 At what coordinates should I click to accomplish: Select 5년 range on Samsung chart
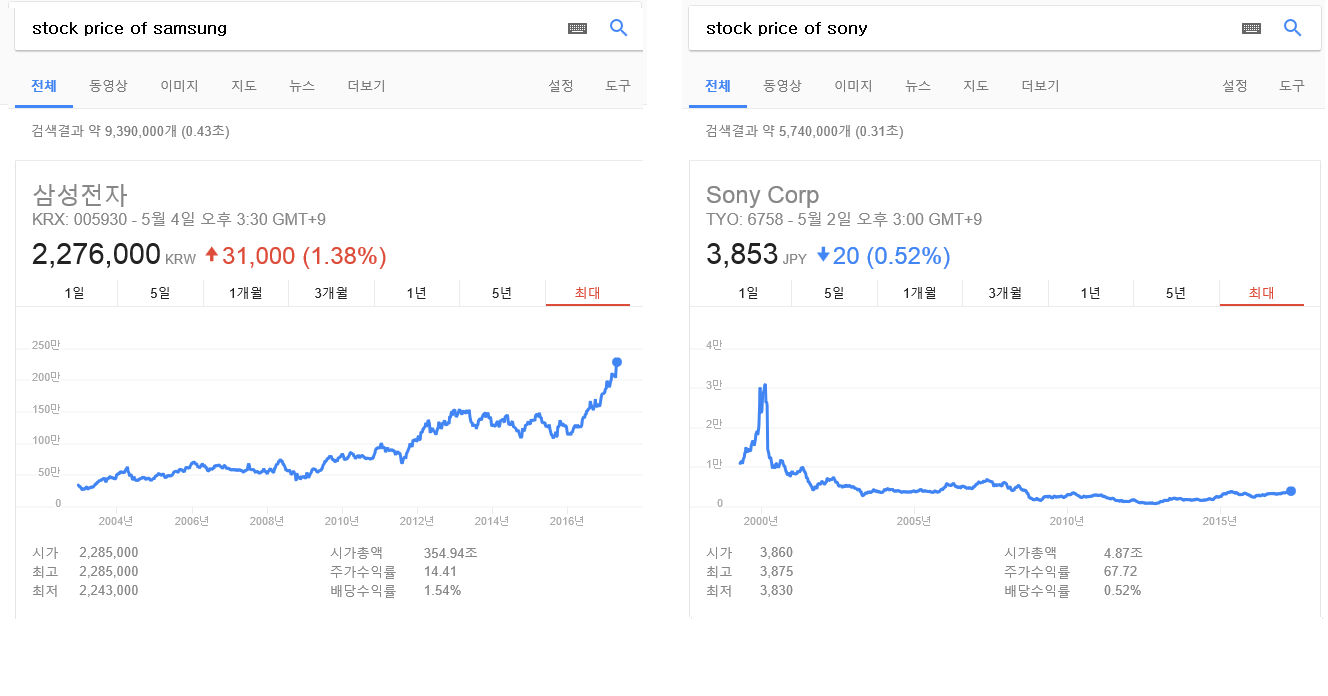tap(502, 293)
